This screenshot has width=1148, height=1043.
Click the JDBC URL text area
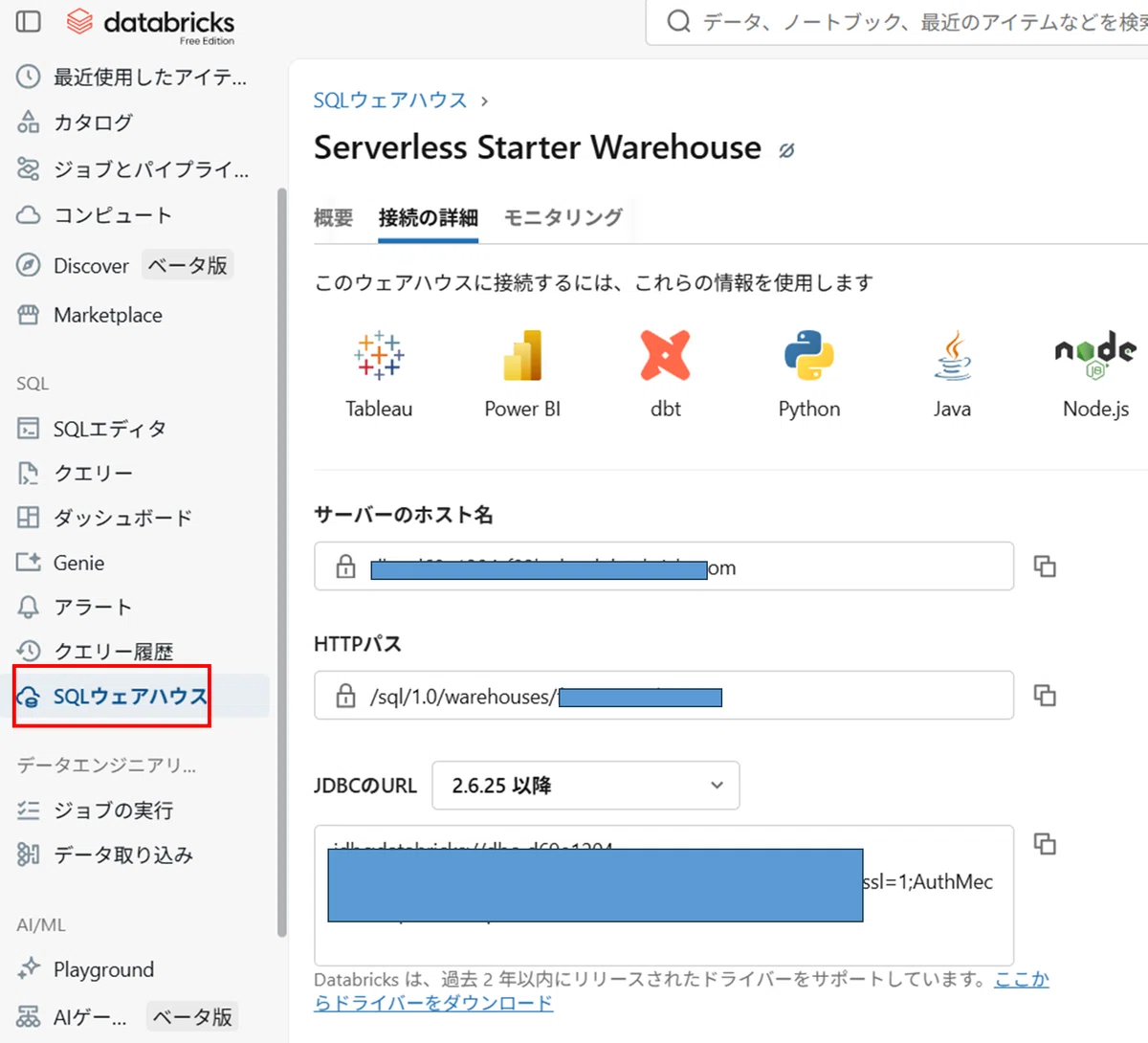(x=664, y=896)
